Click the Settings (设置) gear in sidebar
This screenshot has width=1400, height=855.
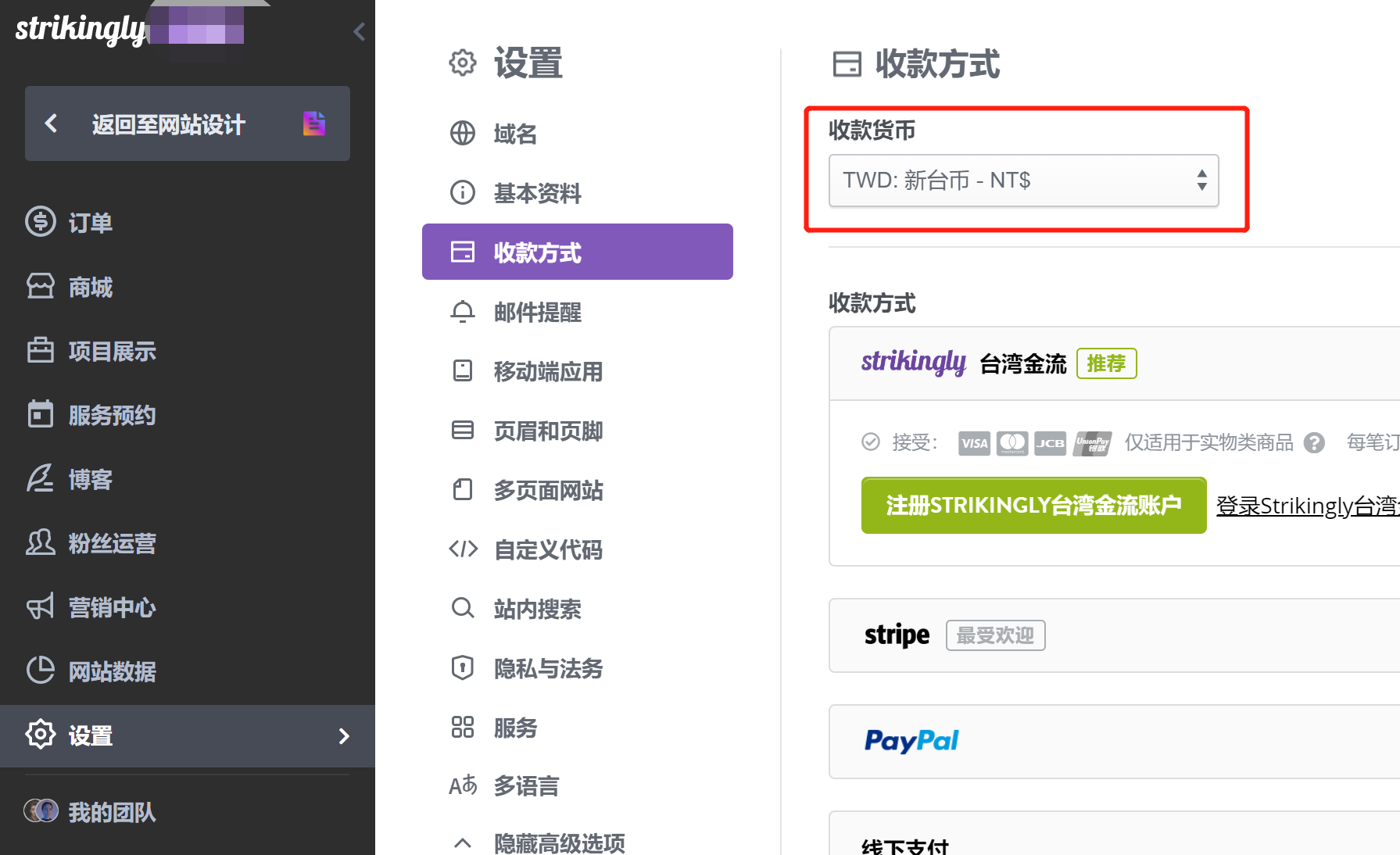tap(41, 735)
